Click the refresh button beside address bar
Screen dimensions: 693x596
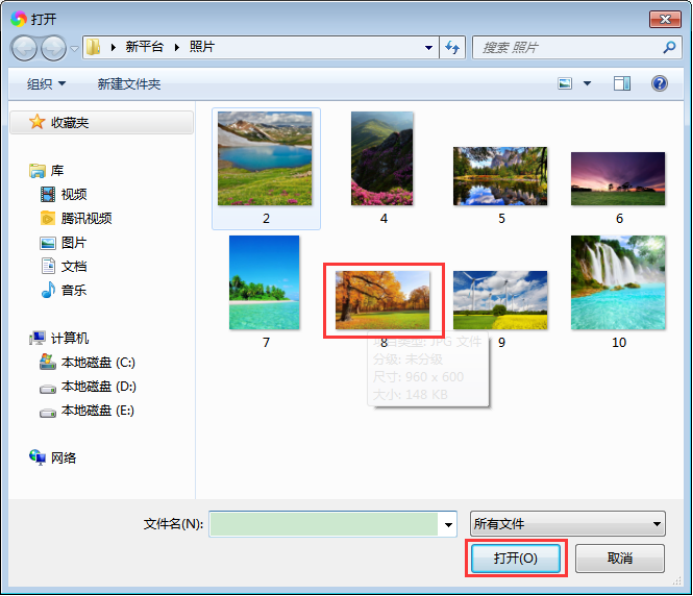point(453,47)
